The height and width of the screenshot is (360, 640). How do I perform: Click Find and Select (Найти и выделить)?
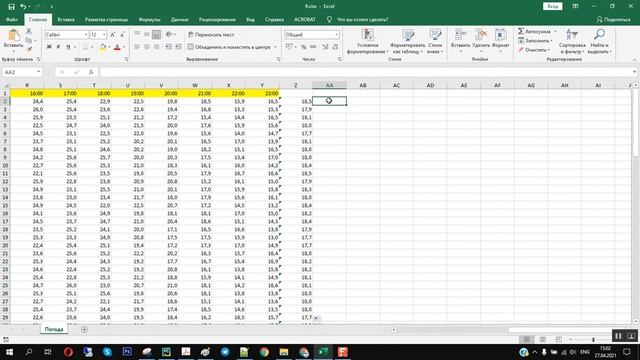click(599, 41)
